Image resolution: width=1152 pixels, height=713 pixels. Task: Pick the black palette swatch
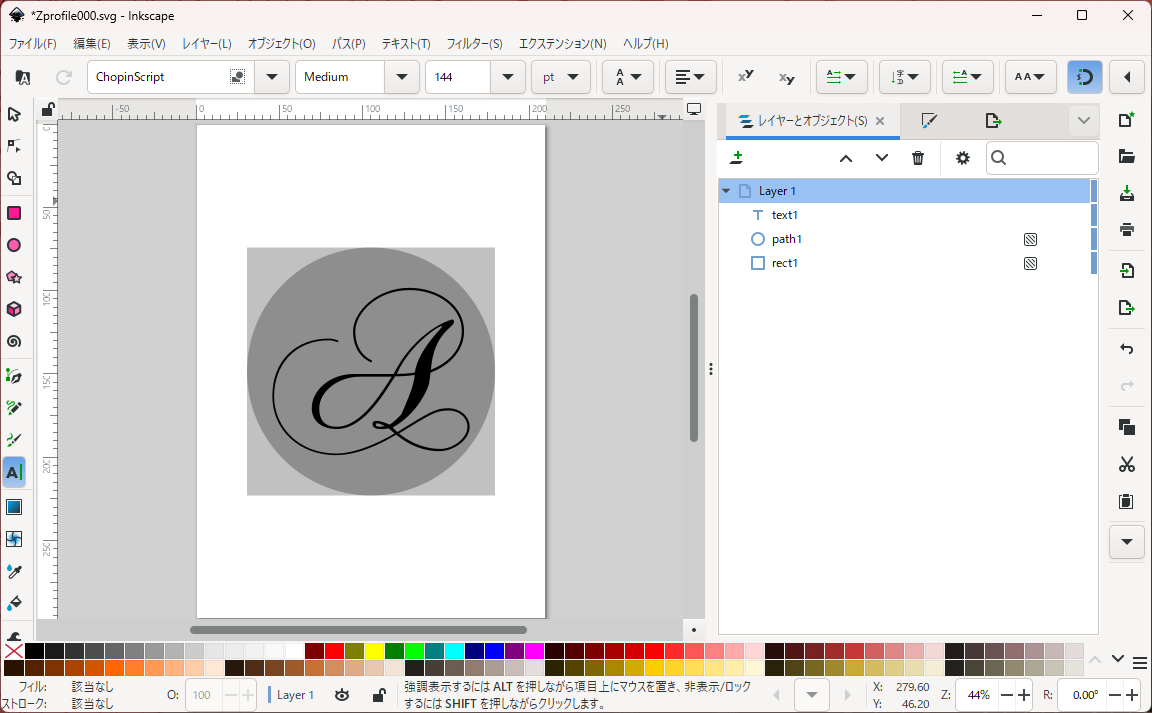click(34, 651)
